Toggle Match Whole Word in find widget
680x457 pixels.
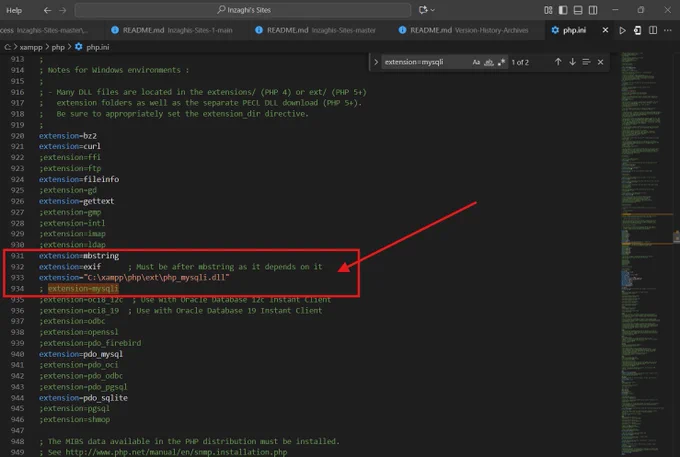click(x=489, y=62)
